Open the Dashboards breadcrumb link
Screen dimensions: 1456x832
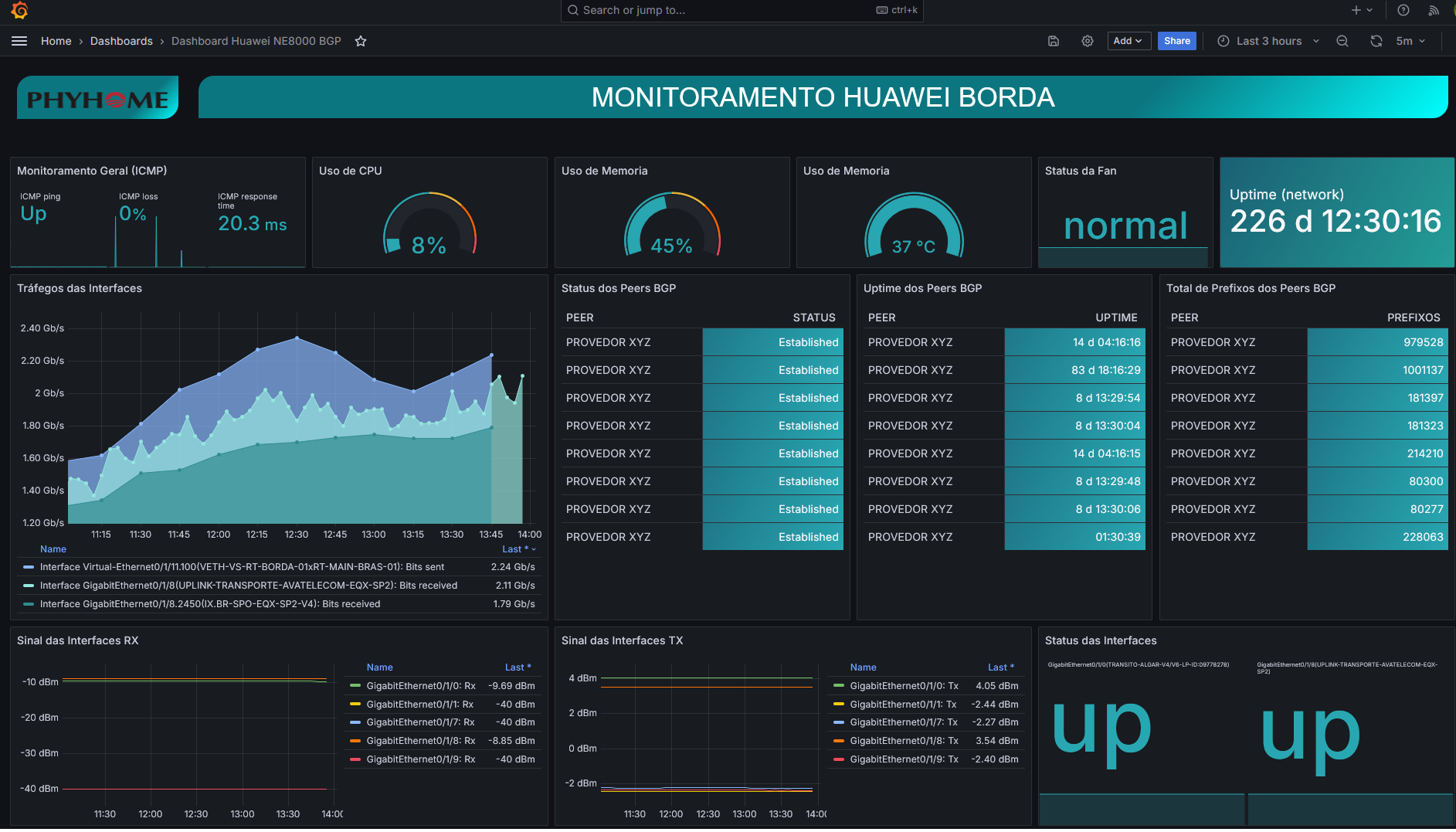pos(121,41)
